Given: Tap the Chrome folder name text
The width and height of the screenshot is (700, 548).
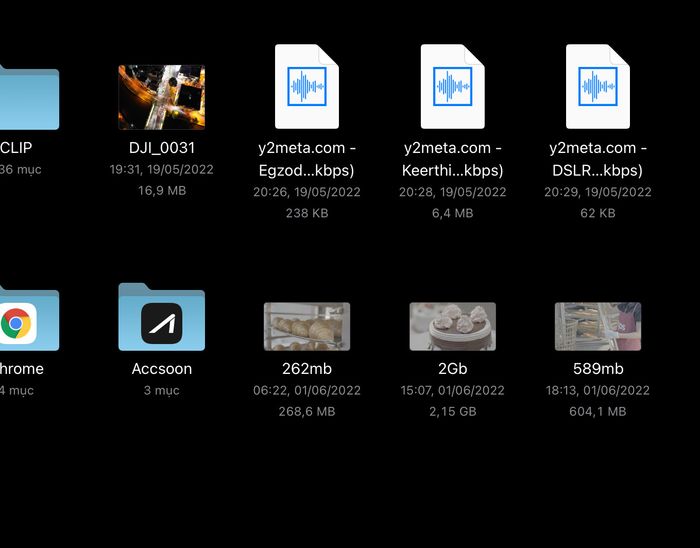Looking at the screenshot, I should [x=22, y=368].
